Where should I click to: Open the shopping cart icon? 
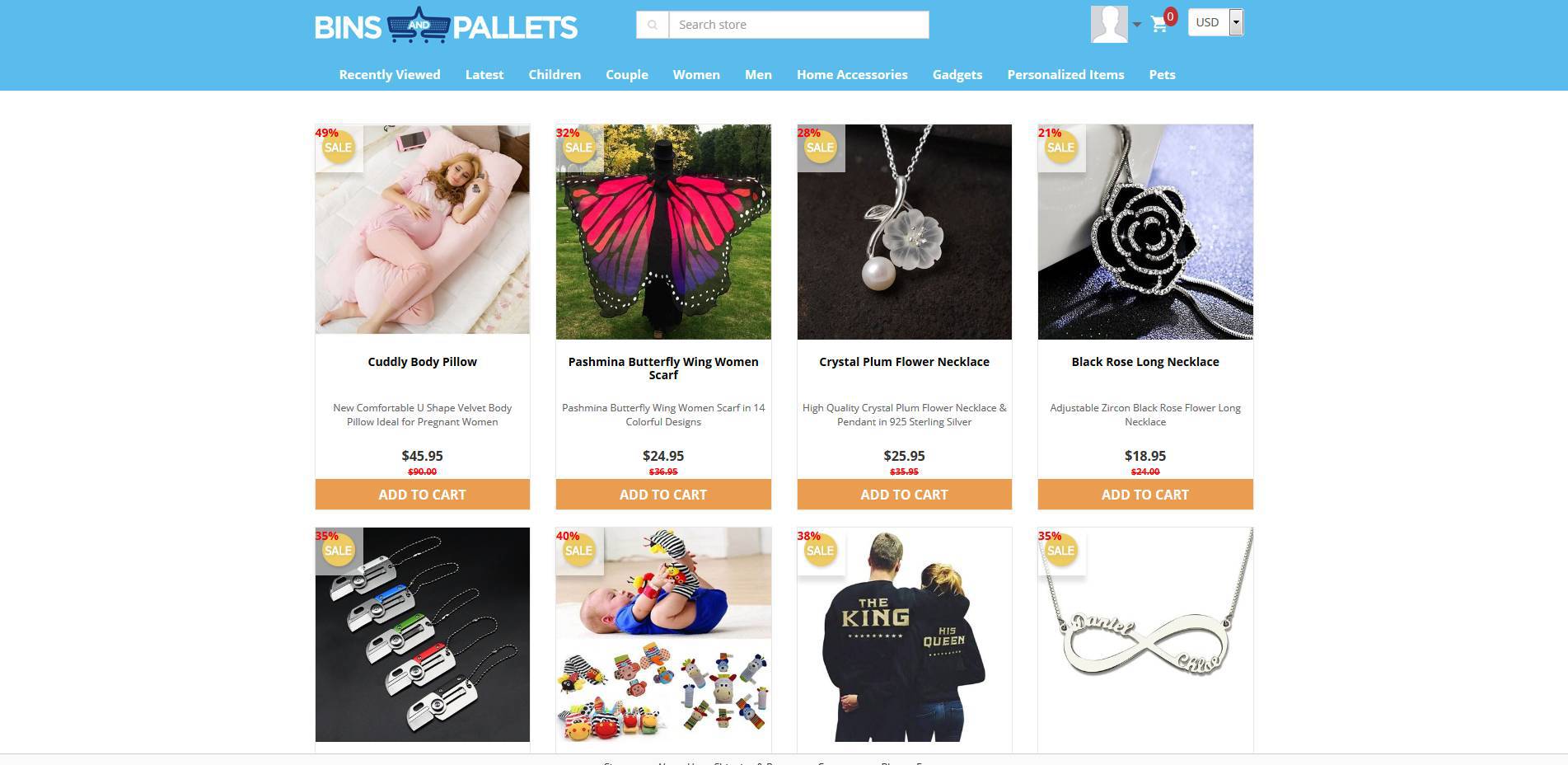point(1159,24)
